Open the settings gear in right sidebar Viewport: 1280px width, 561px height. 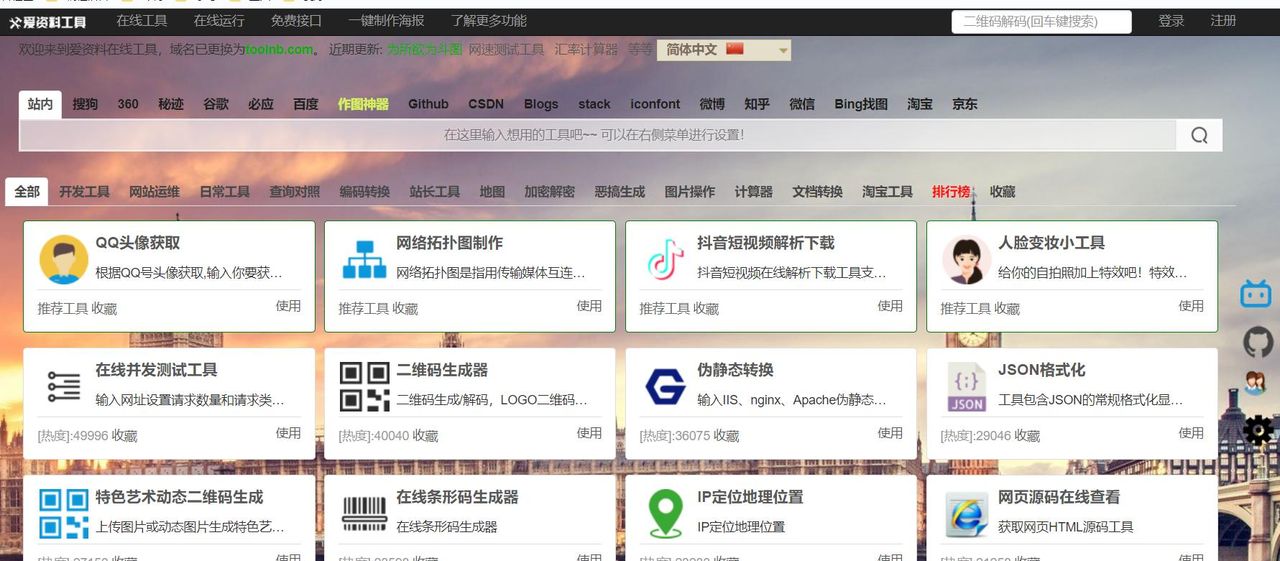(x=1258, y=430)
